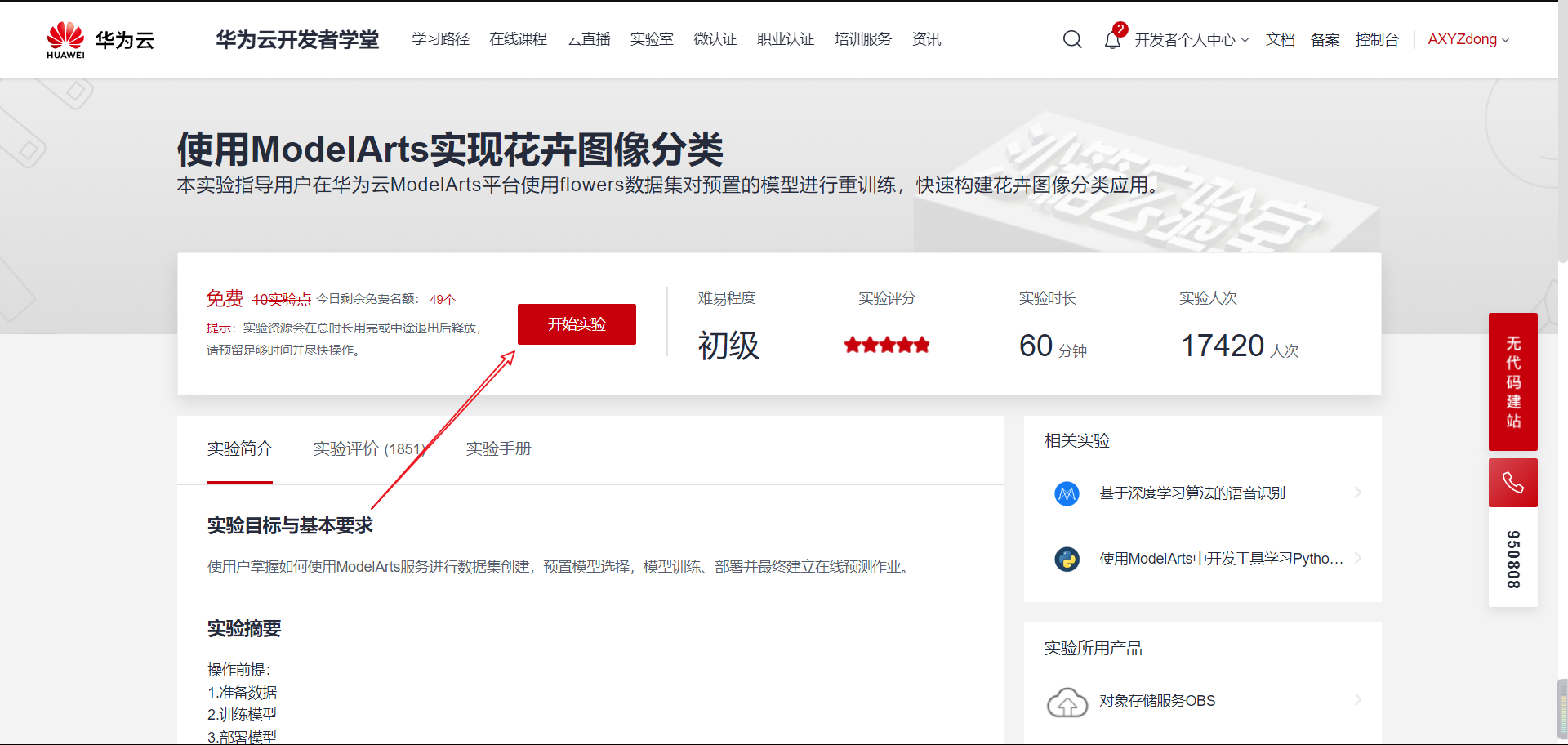Click the 使用ModelArts实现花卉图像分类 heading
1568x745 pixels.
pyautogui.click(x=450, y=149)
